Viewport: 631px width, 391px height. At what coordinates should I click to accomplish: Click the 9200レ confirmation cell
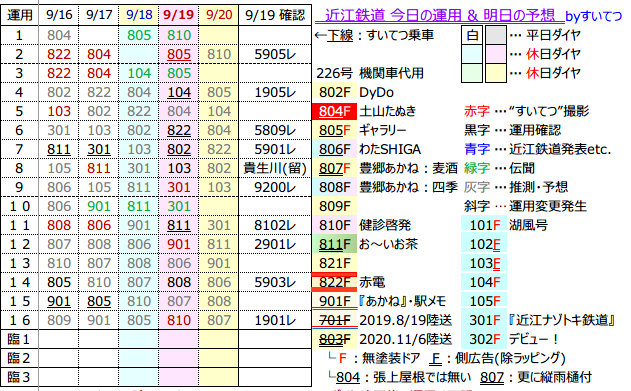[275, 187]
